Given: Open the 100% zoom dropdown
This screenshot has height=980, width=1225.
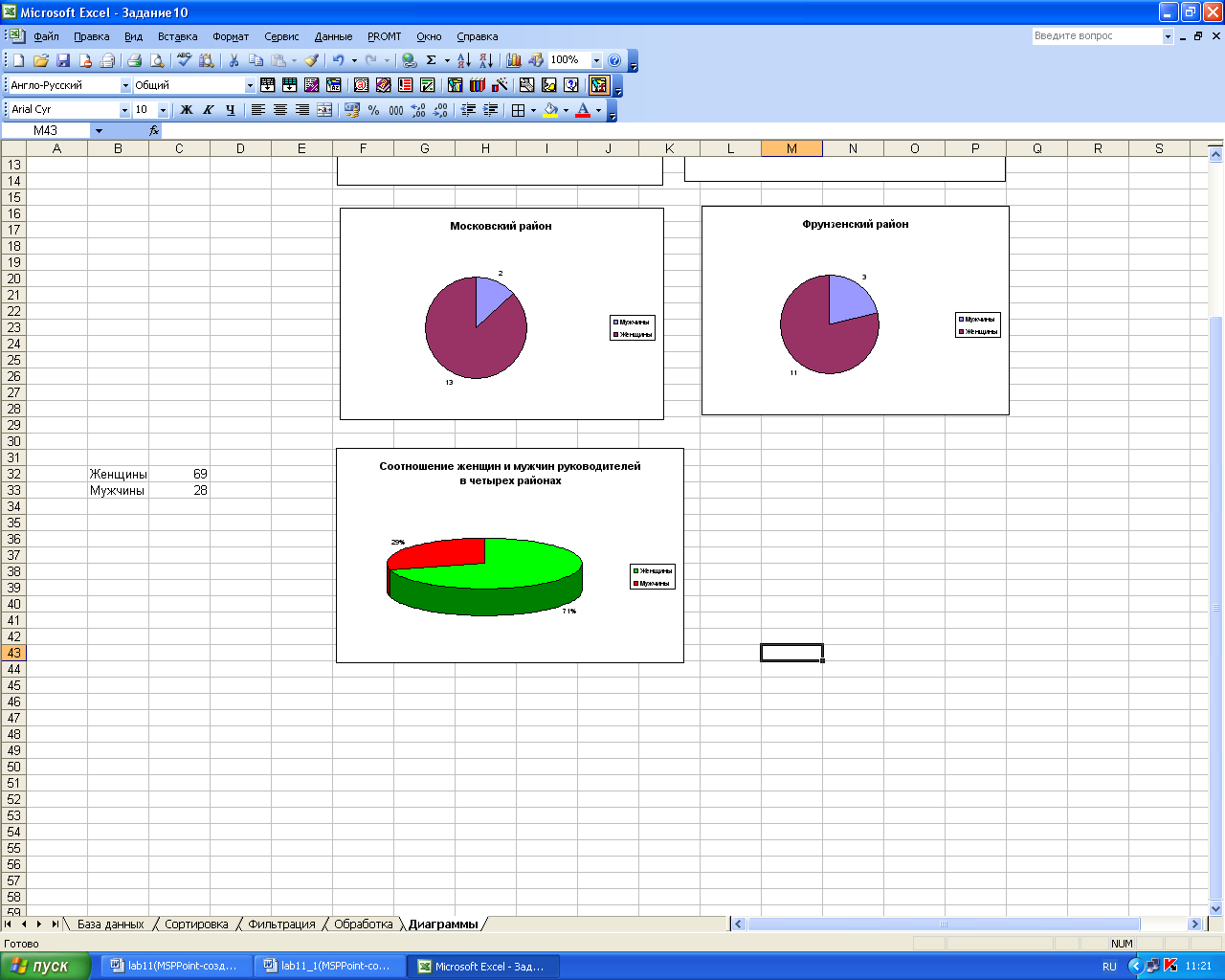Looking at the screenshot, I should tap(596, 60).
